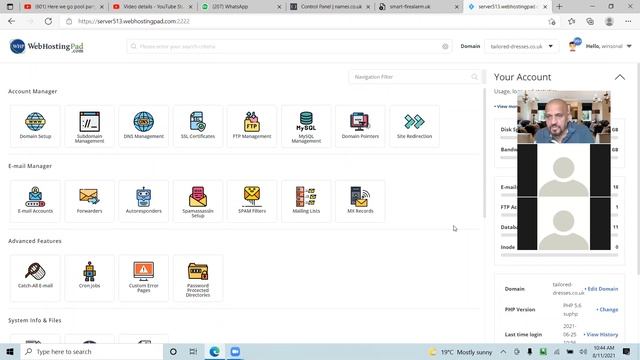This screenshot has height=360, width=640.
Task: Open Zoom from the taskbar
Action: [x=235, y=351]
